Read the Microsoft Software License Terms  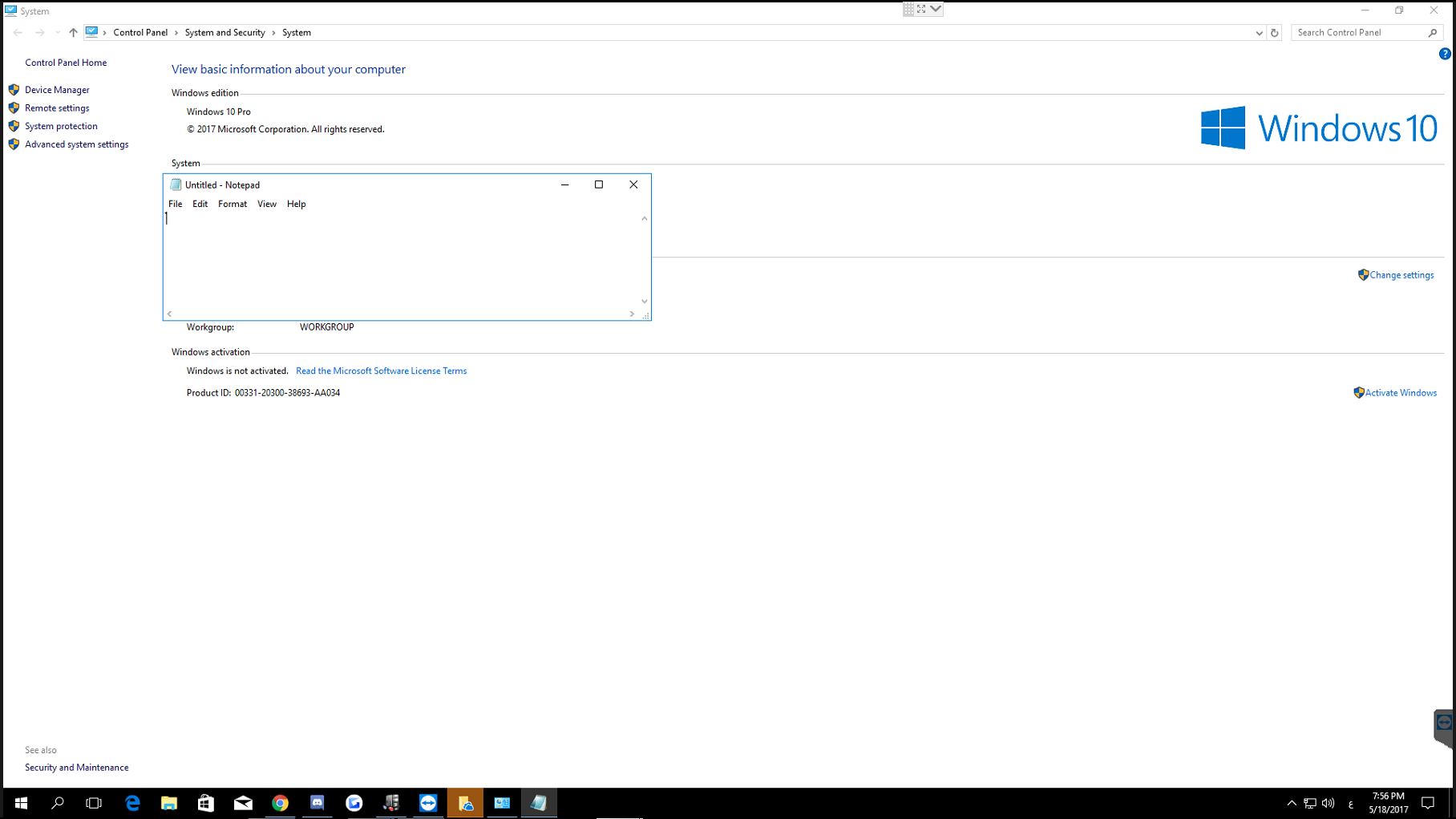(x=381, y=371)
